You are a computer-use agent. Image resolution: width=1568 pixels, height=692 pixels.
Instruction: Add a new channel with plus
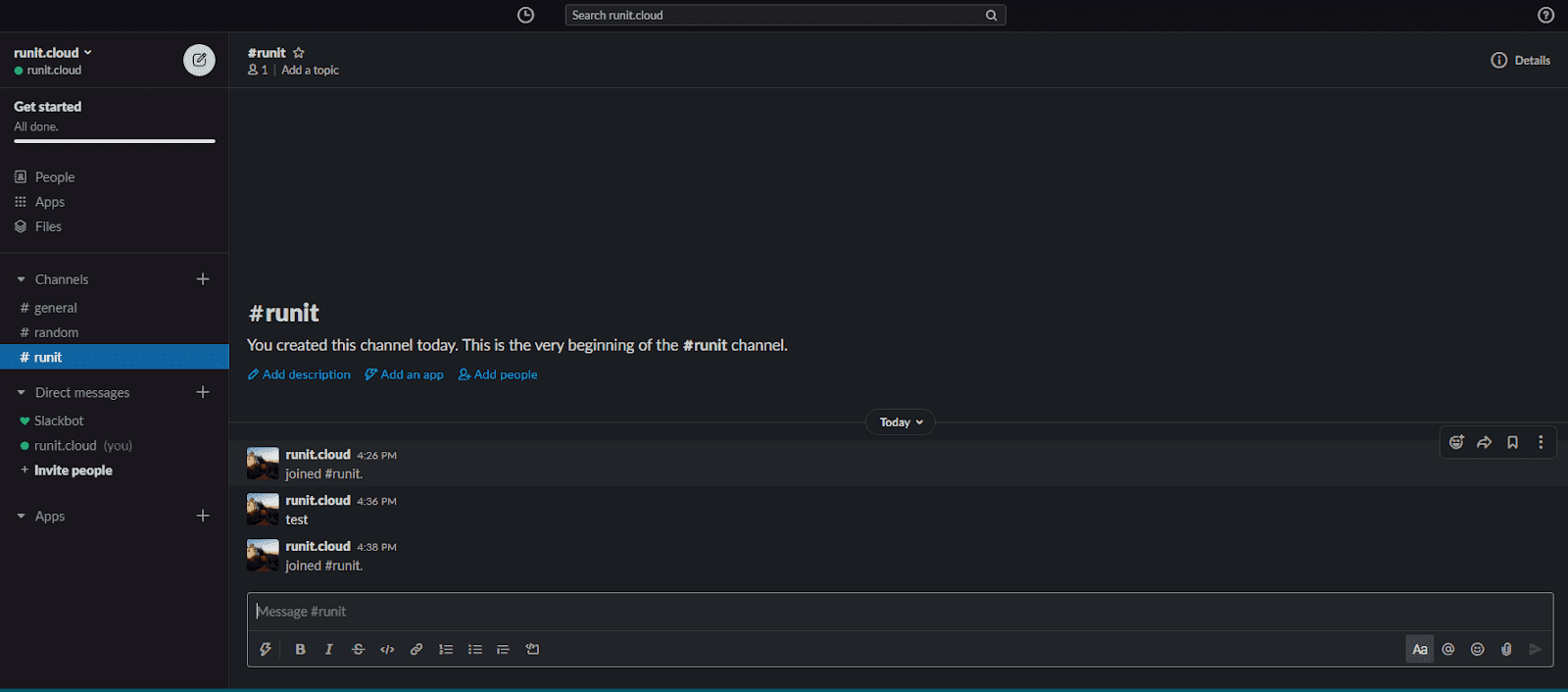203,279
